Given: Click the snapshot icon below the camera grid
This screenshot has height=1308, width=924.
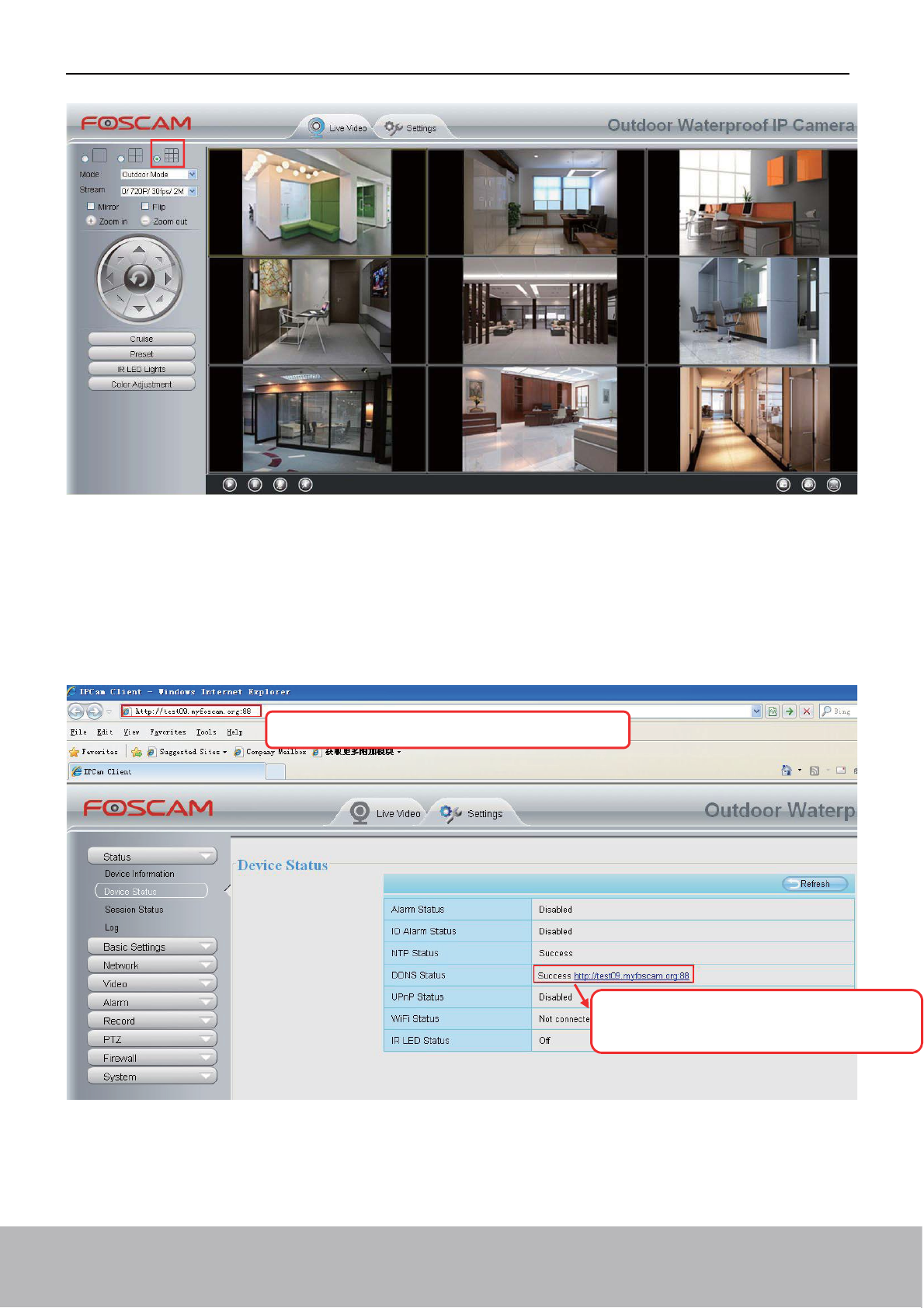Looking at the screenshot, I should click(783, 484).
